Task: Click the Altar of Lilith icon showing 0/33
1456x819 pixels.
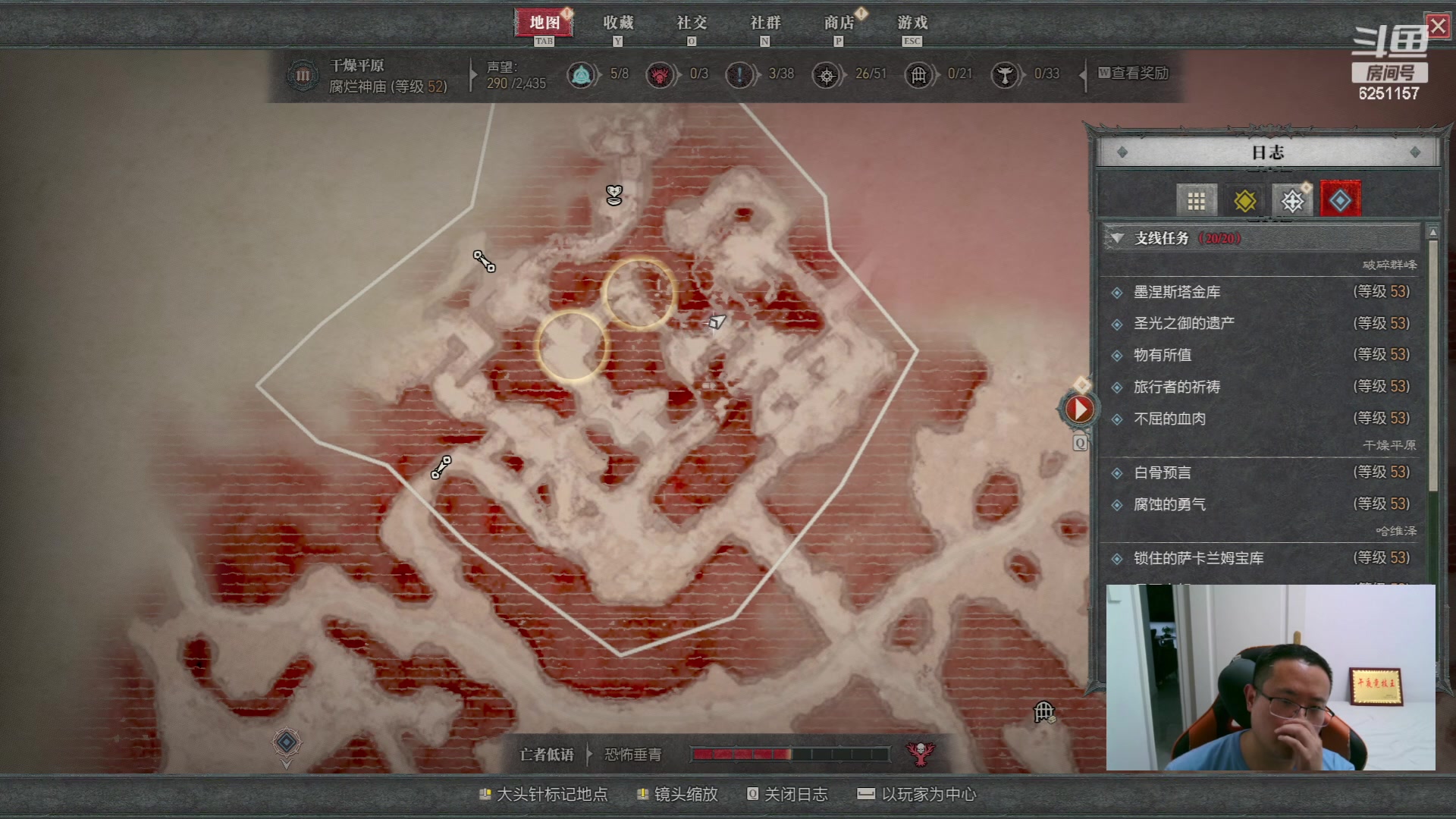Action: click(1005, 74)
